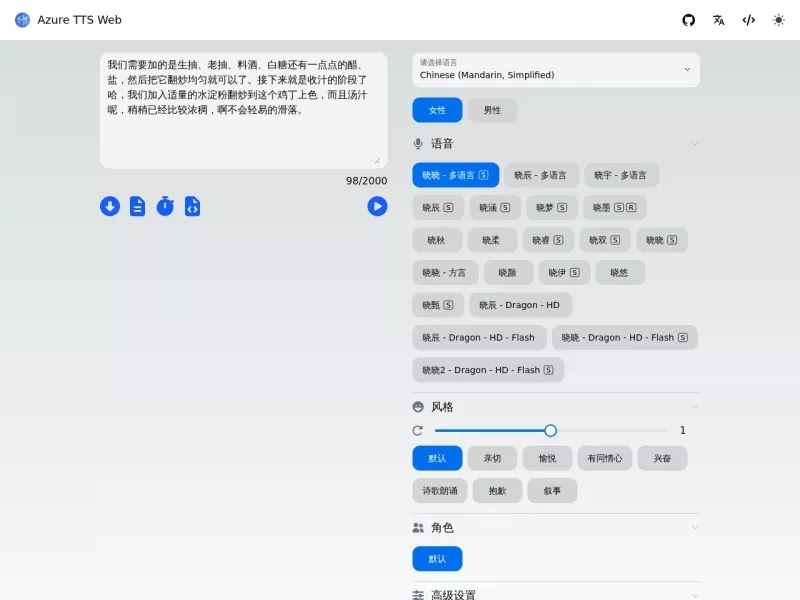Choose the 晓涵 voice

click(495, 208)
